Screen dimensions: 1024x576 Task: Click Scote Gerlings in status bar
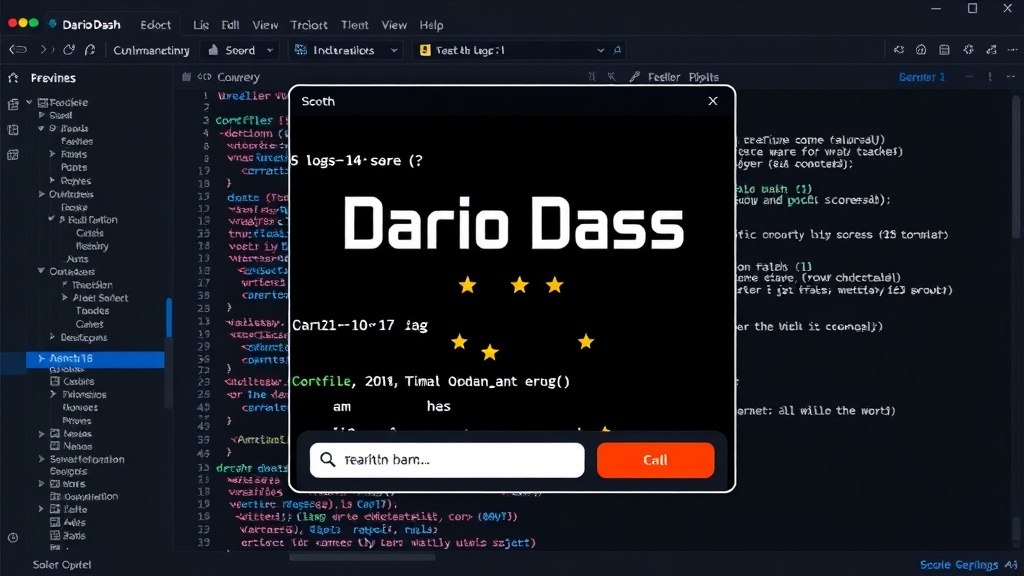click(959, 565)
